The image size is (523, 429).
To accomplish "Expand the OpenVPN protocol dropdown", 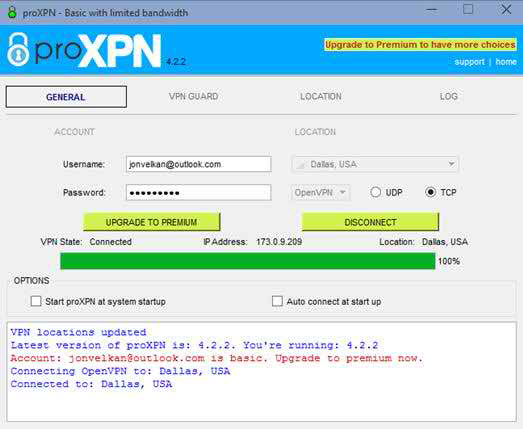I will click(320, 192).
